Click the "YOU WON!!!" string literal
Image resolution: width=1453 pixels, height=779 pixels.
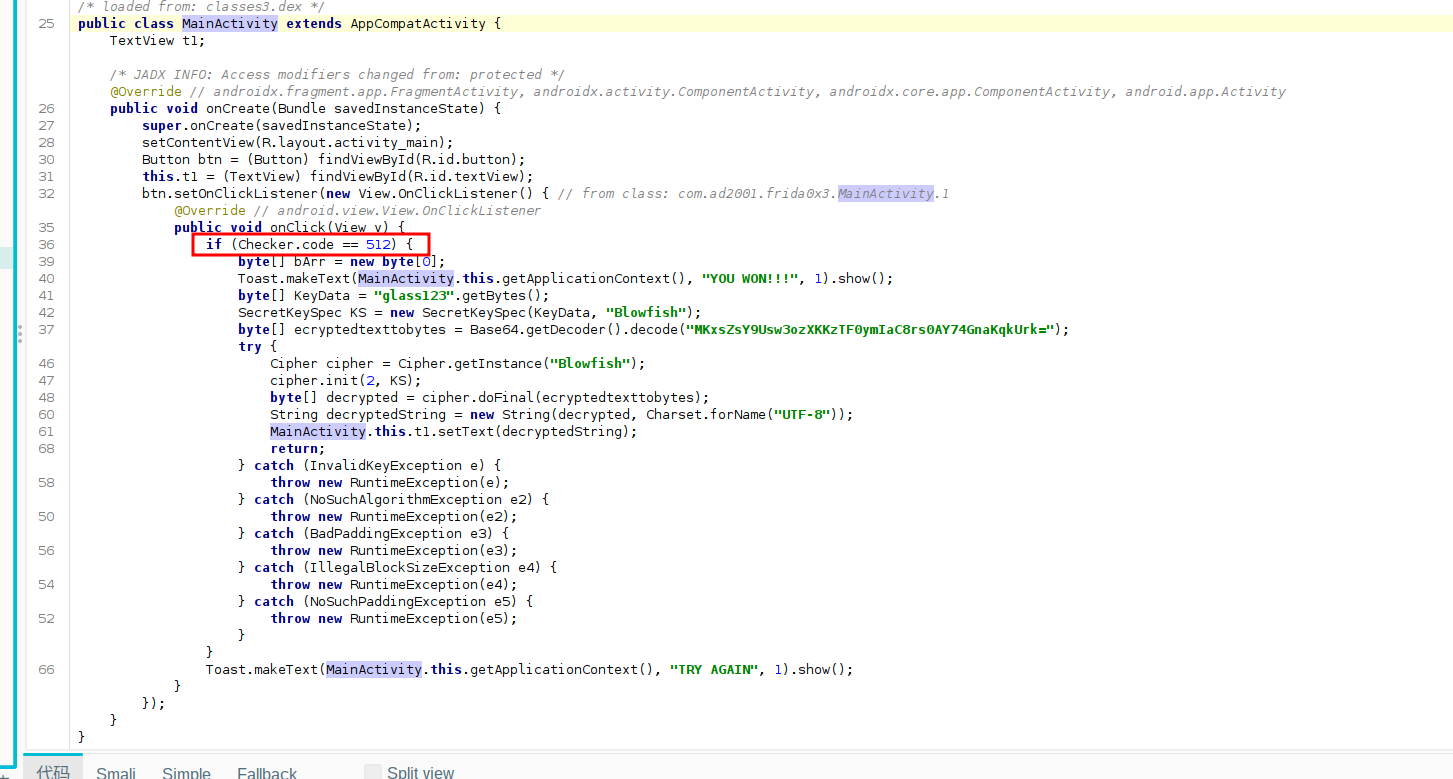coord(749,278)
